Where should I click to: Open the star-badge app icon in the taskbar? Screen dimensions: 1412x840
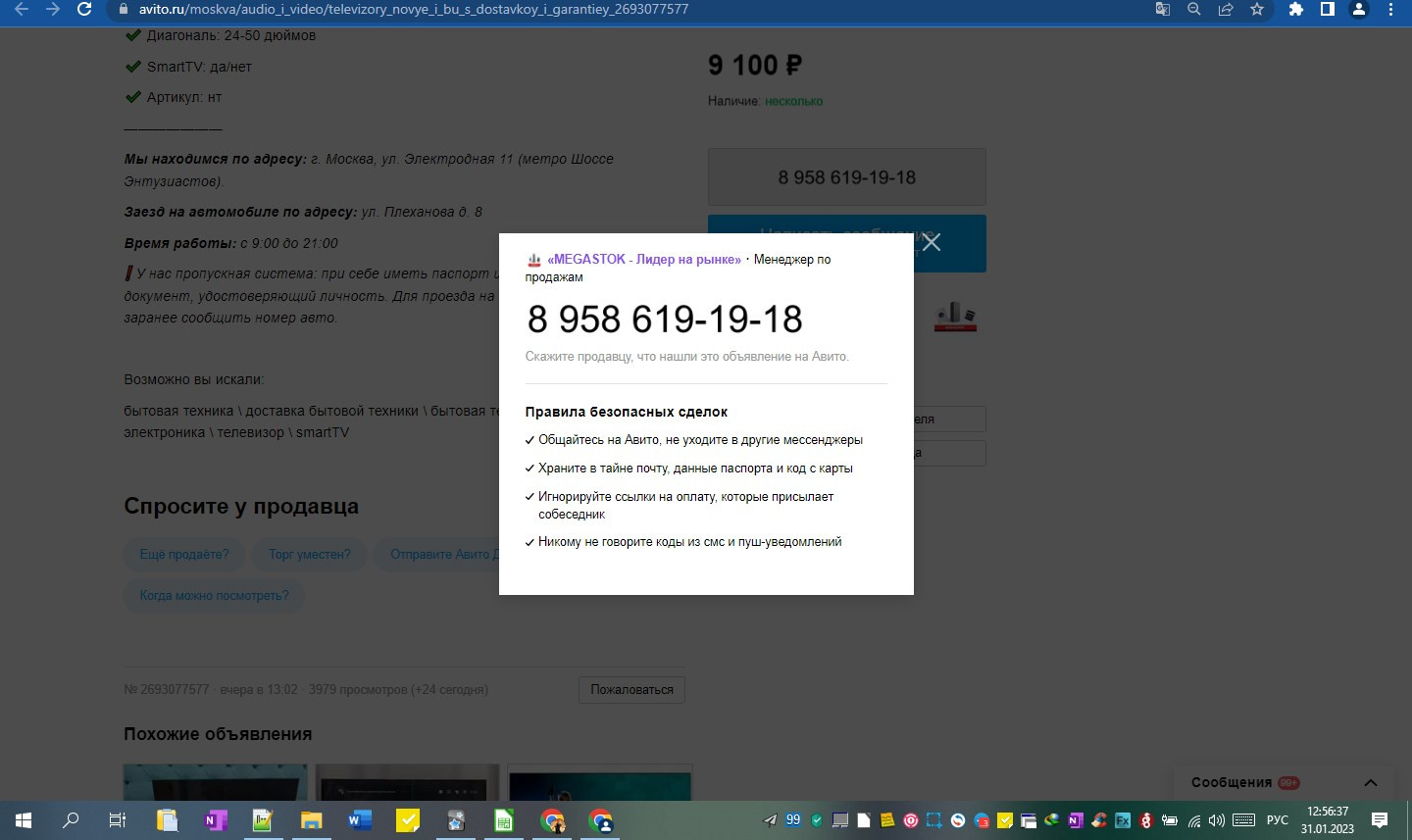pyautogui.click(x=456, y=820)
